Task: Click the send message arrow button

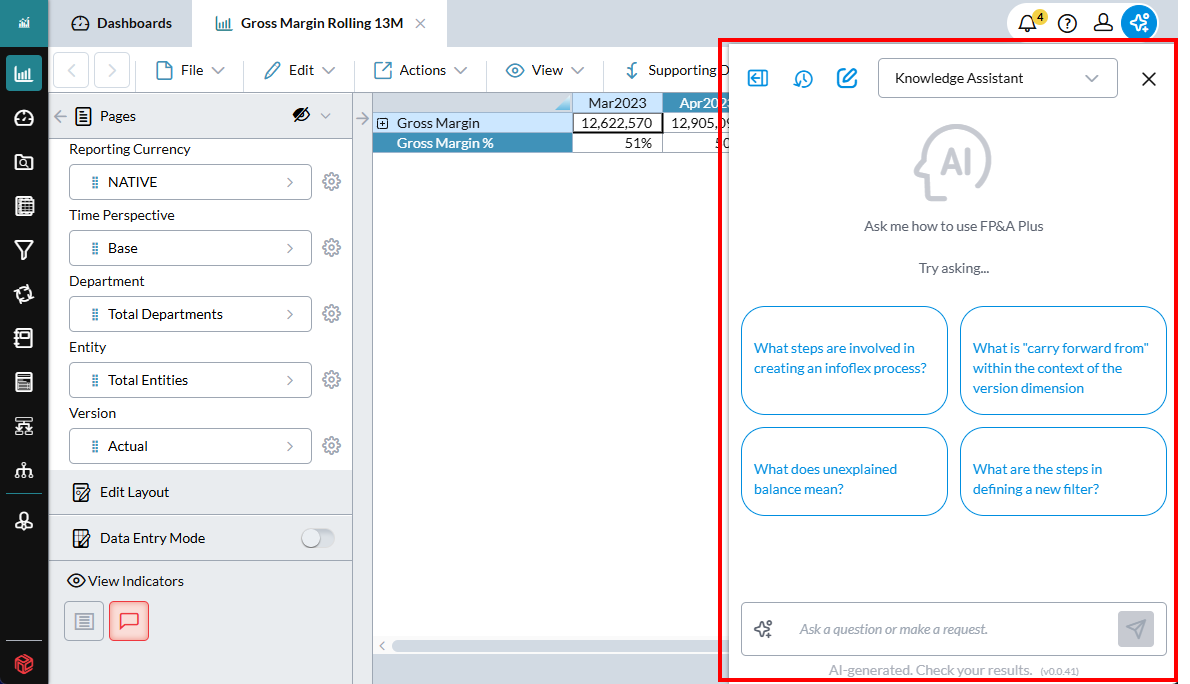Action: (x=1135, y=629)
